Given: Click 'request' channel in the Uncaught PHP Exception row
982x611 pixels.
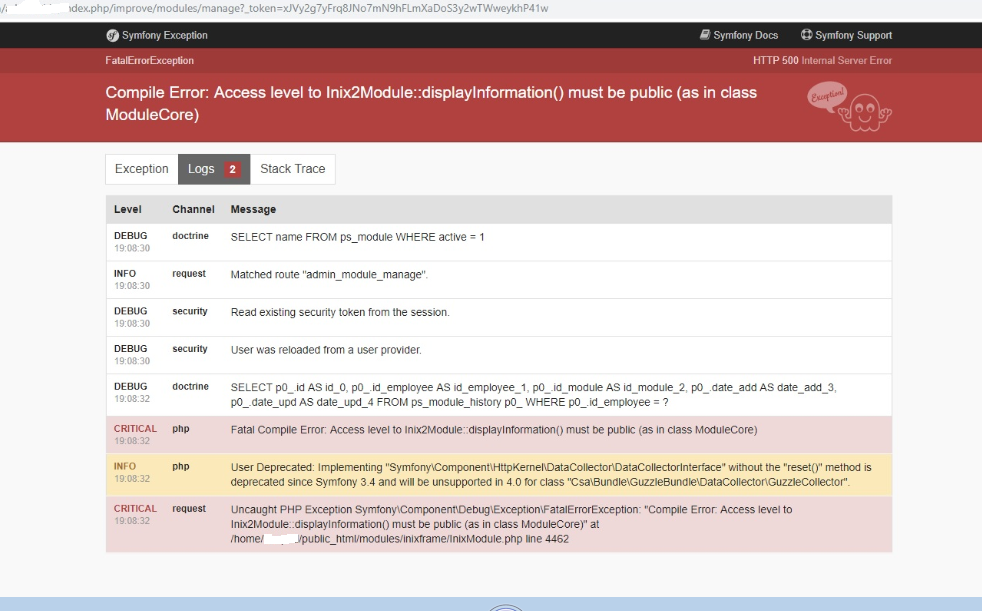Looking at the screenshot, I should point(189,509).
